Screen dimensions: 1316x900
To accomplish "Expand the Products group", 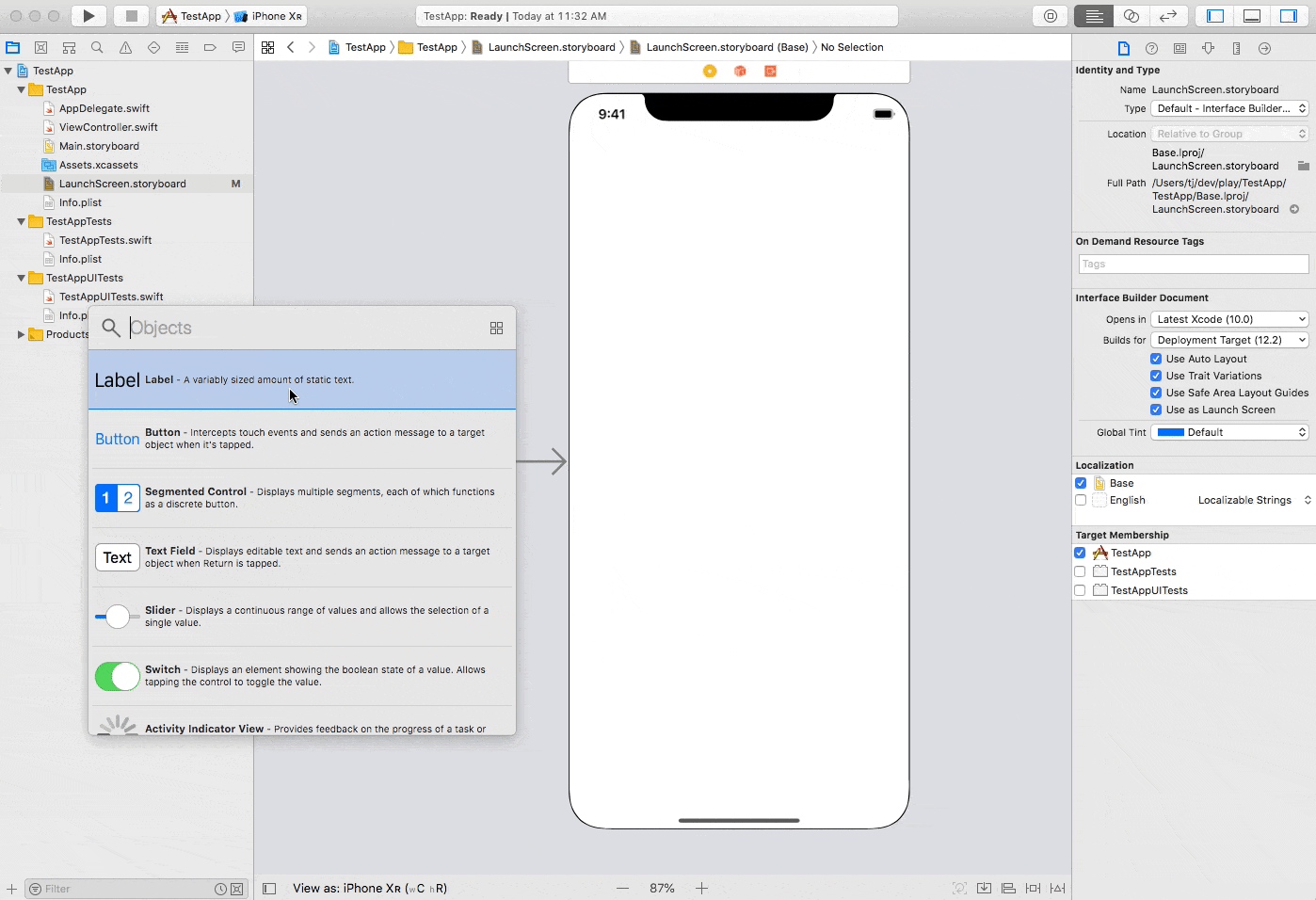I will tap(23, 334).
